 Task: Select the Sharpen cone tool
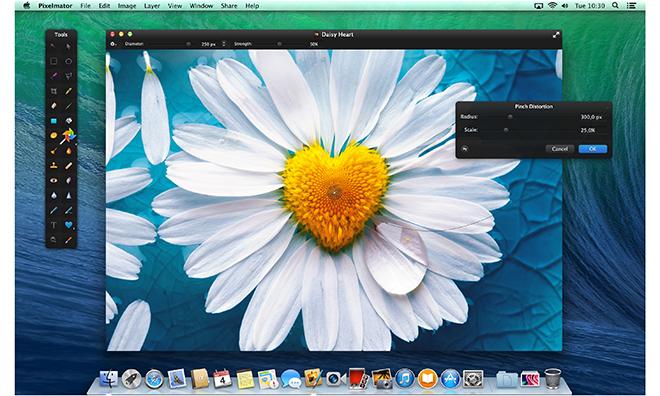pos(69,195)
